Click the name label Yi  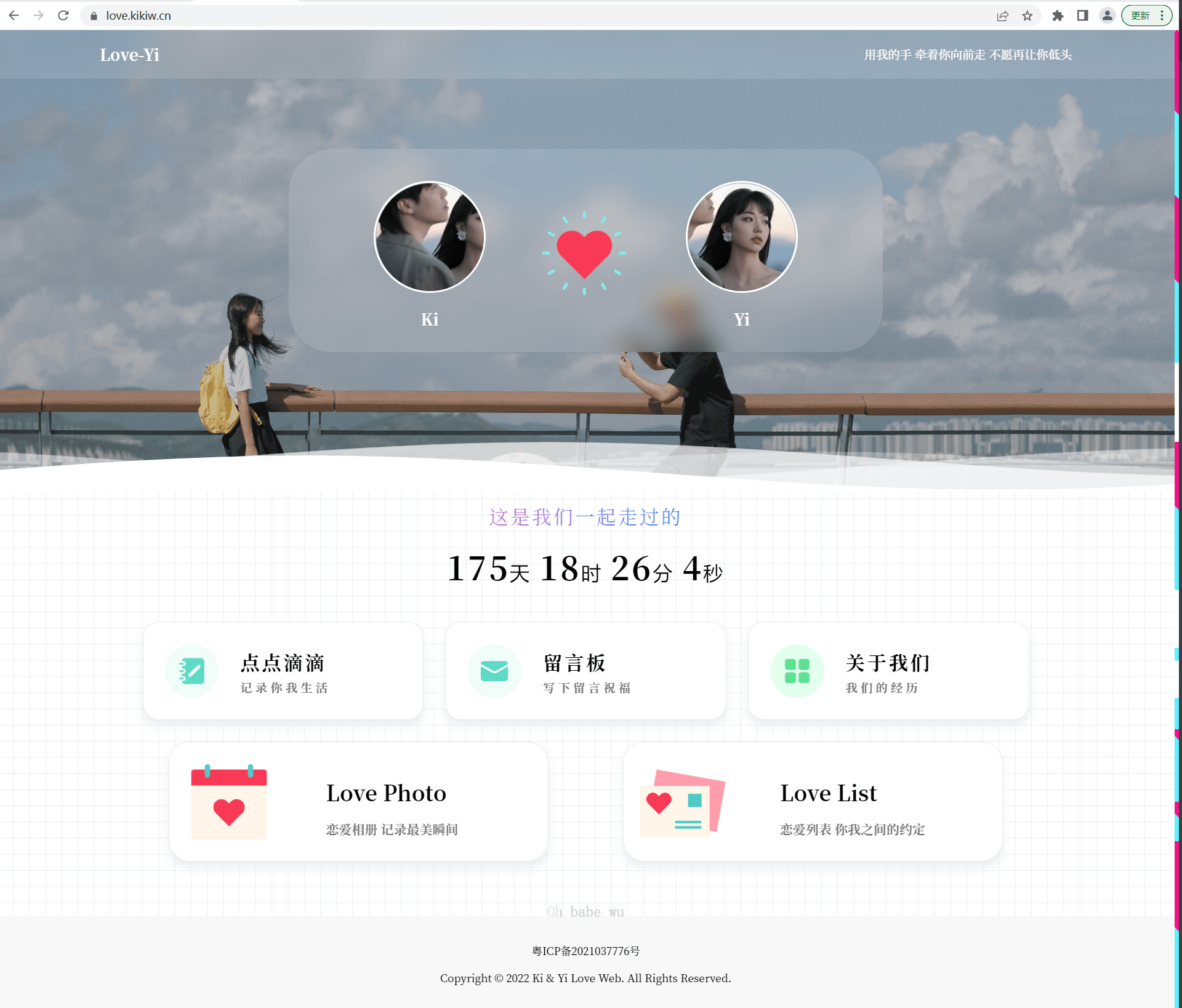tap(742, 319)
